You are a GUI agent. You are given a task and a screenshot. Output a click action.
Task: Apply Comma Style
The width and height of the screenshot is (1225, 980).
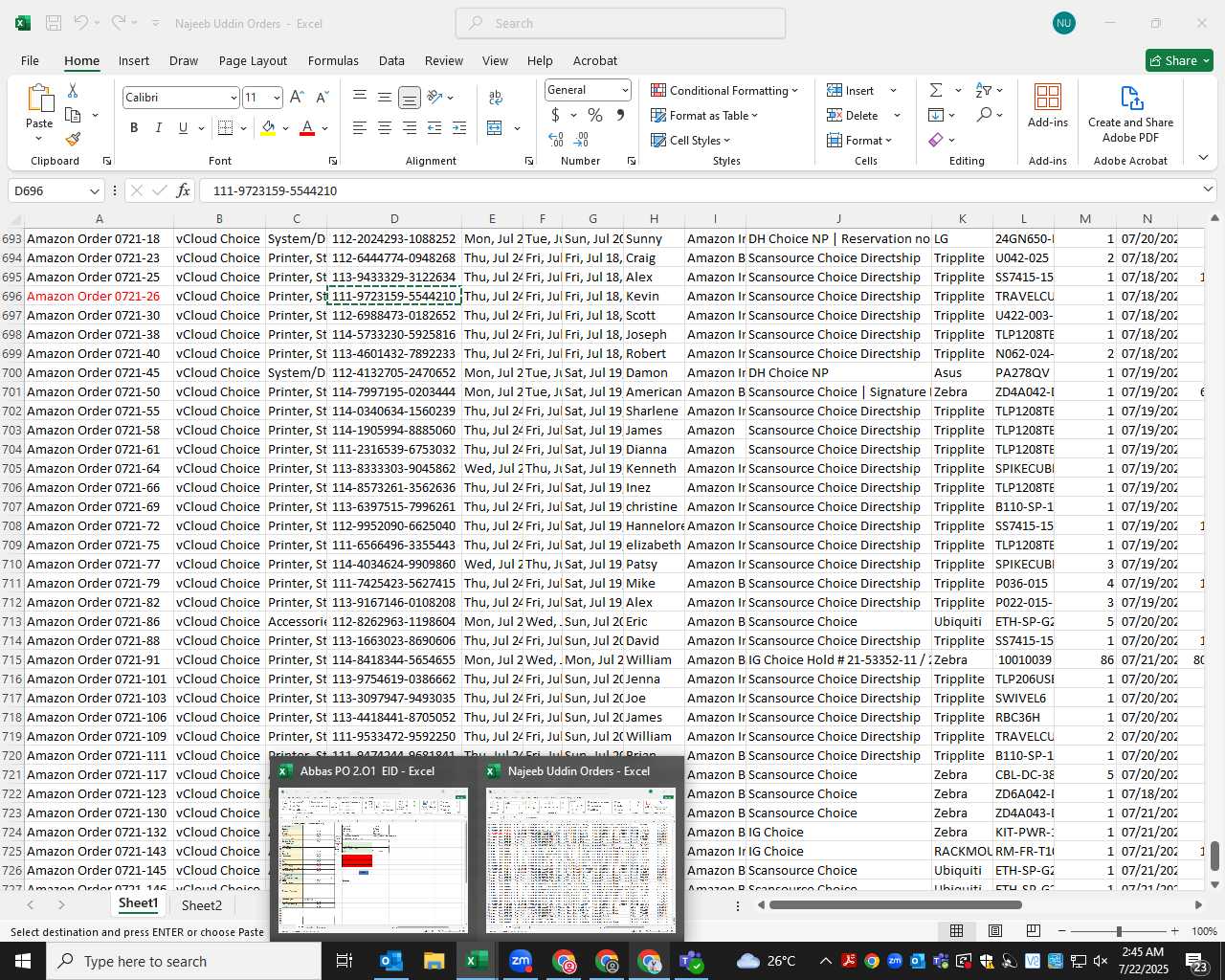[x=620, y=115]
